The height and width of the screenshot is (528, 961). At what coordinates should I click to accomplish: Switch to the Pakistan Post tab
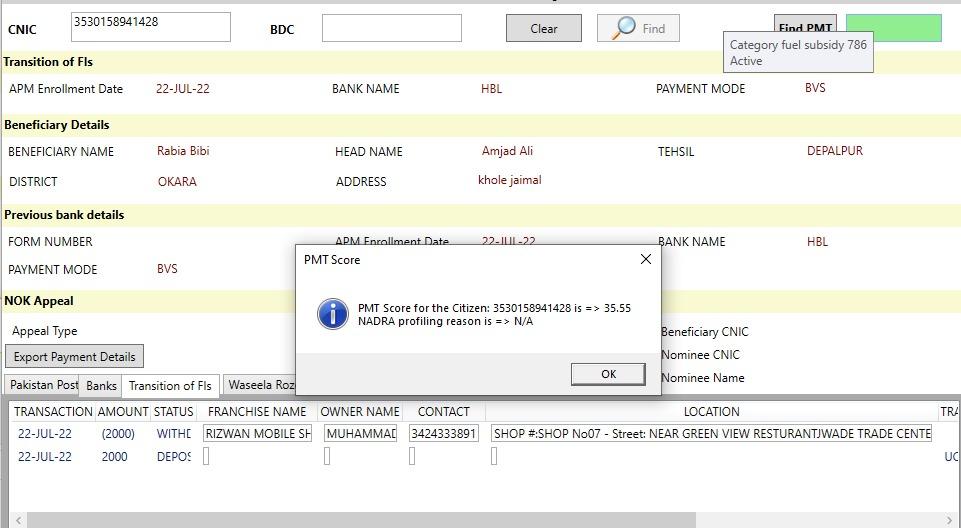pyautogui.click(x=42, y=385)
